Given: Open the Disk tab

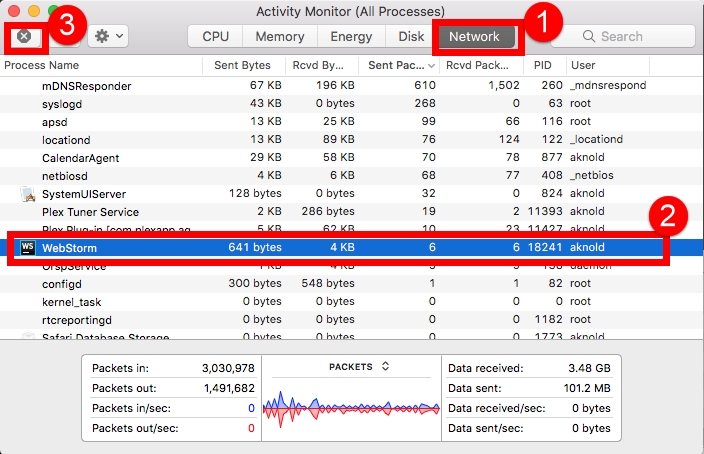Looking at the screenshot, I should [411, 36].
